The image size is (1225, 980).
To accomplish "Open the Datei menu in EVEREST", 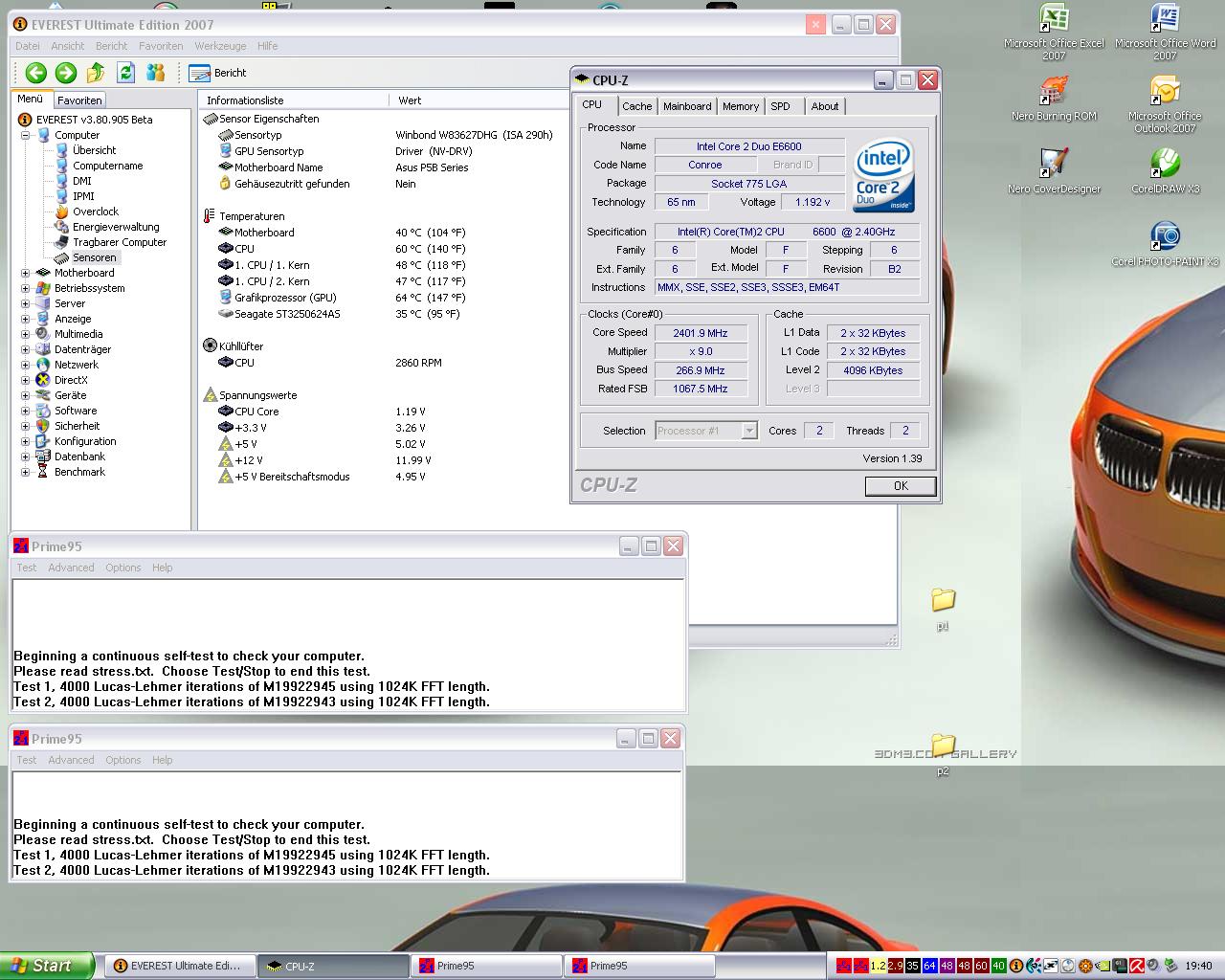I will point(28,46).
